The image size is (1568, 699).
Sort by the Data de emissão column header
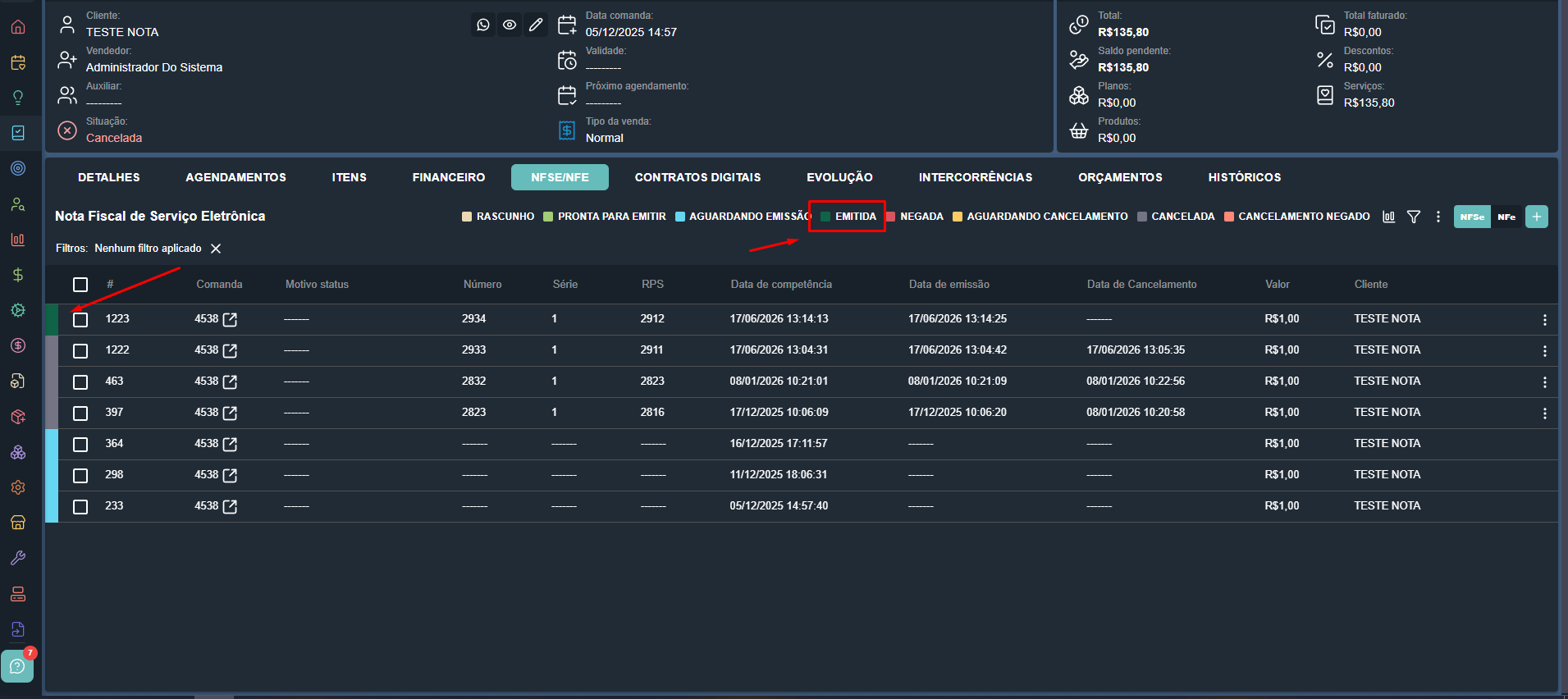tap(949, 285)
